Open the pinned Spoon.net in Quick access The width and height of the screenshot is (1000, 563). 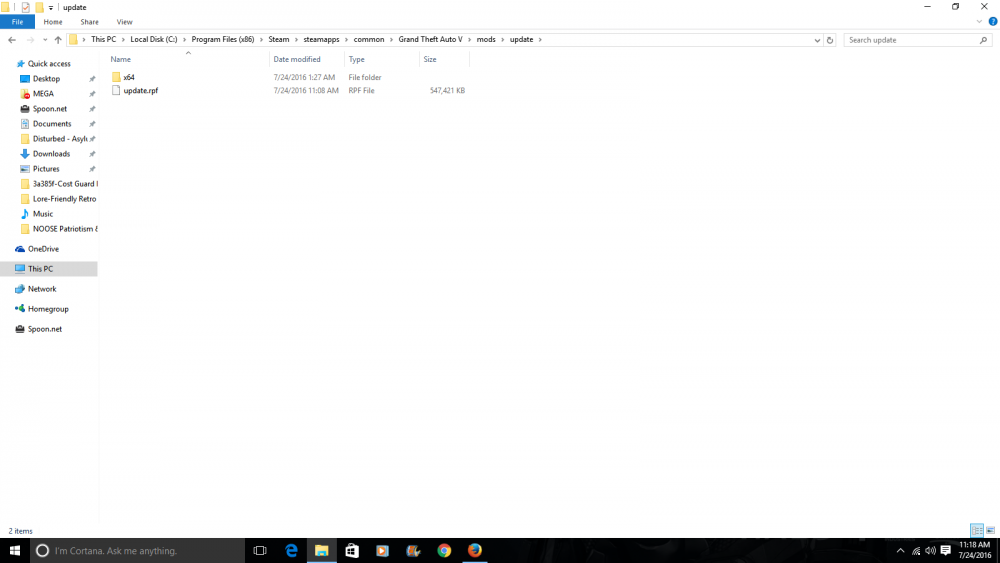50,109
